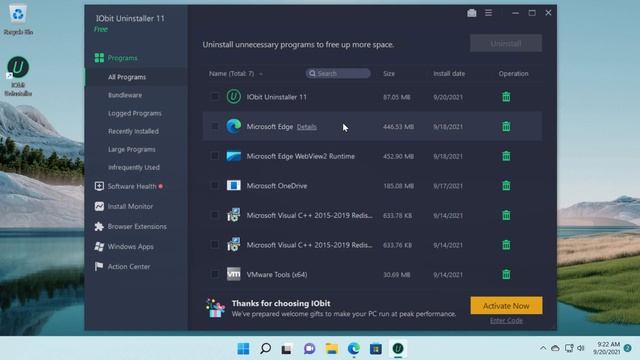Click trash icon for Microsoft Edge WebView2 Runtime

tap(506, 156)
